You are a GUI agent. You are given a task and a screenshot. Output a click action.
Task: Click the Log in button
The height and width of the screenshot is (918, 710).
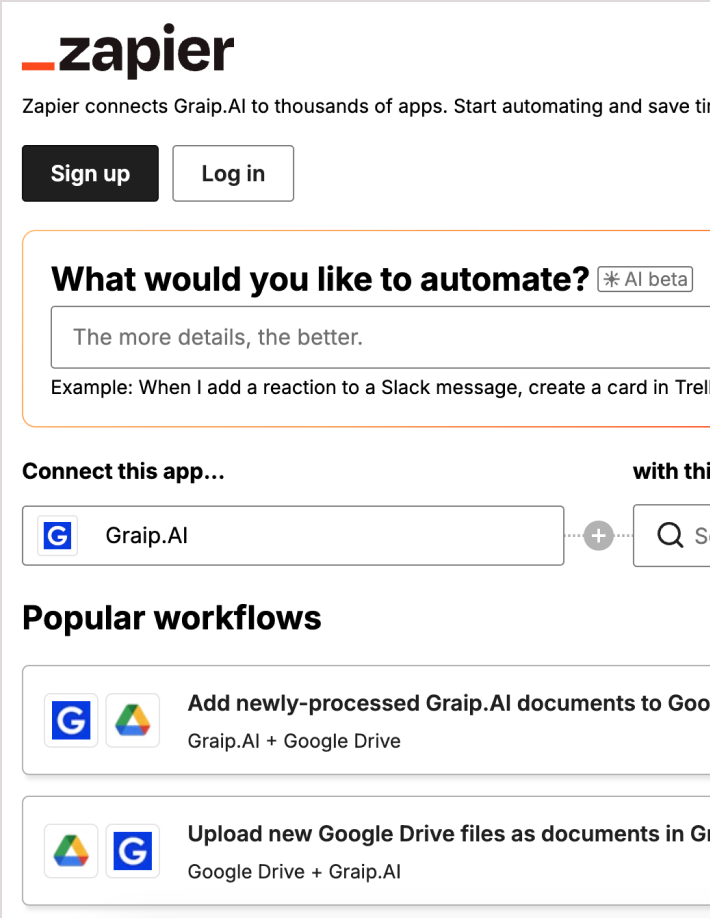tap(233, 173)
